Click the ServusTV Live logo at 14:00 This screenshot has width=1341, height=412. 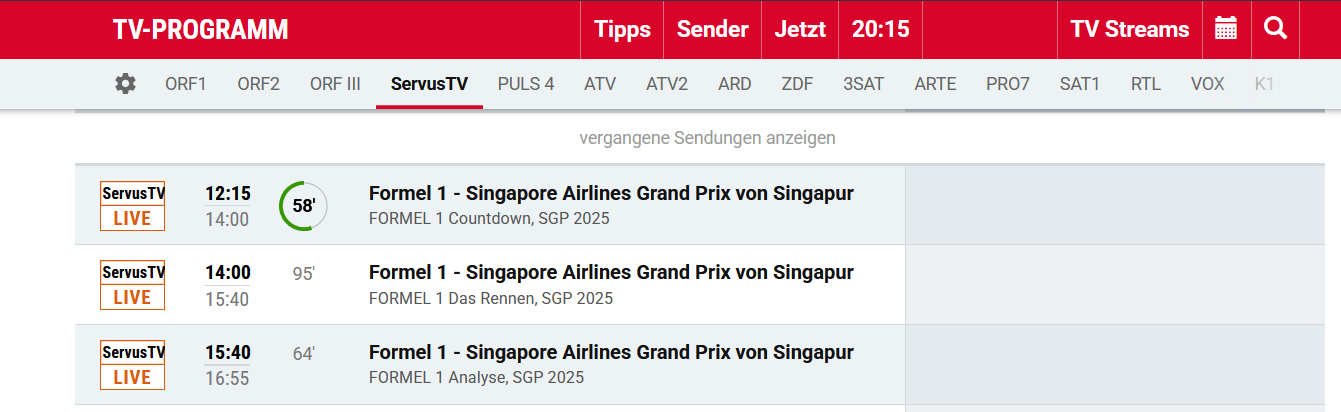132,285
